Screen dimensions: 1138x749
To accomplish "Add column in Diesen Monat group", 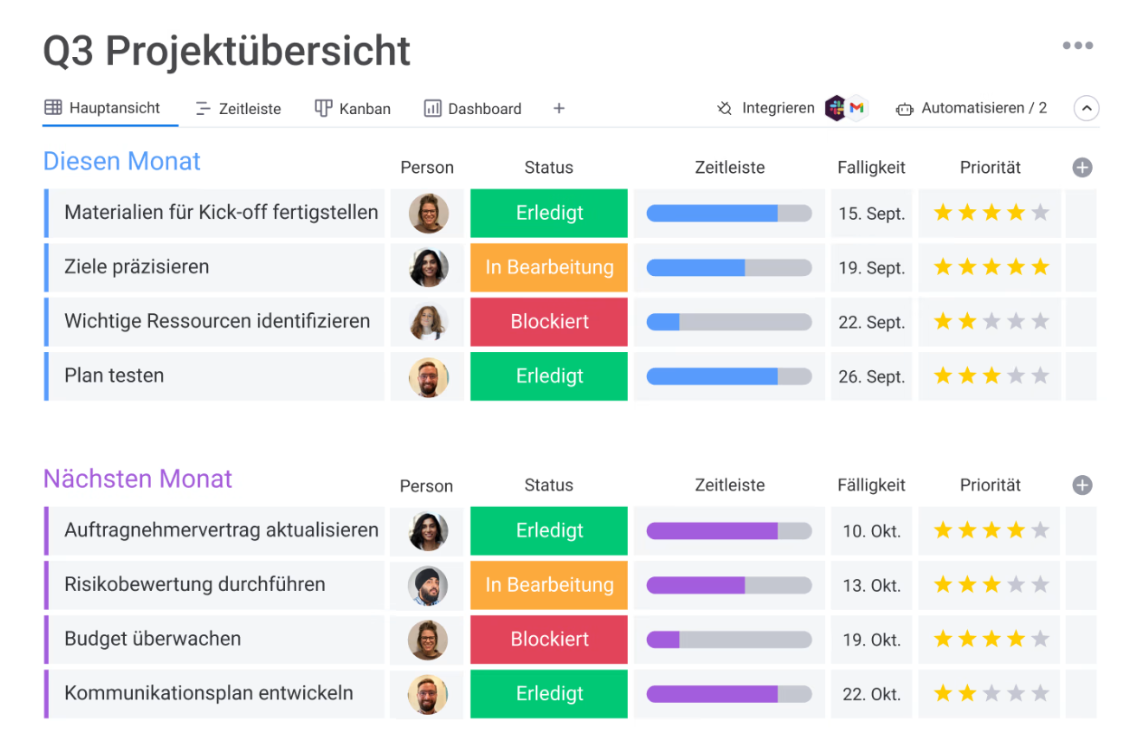I will pos(1082,168).
